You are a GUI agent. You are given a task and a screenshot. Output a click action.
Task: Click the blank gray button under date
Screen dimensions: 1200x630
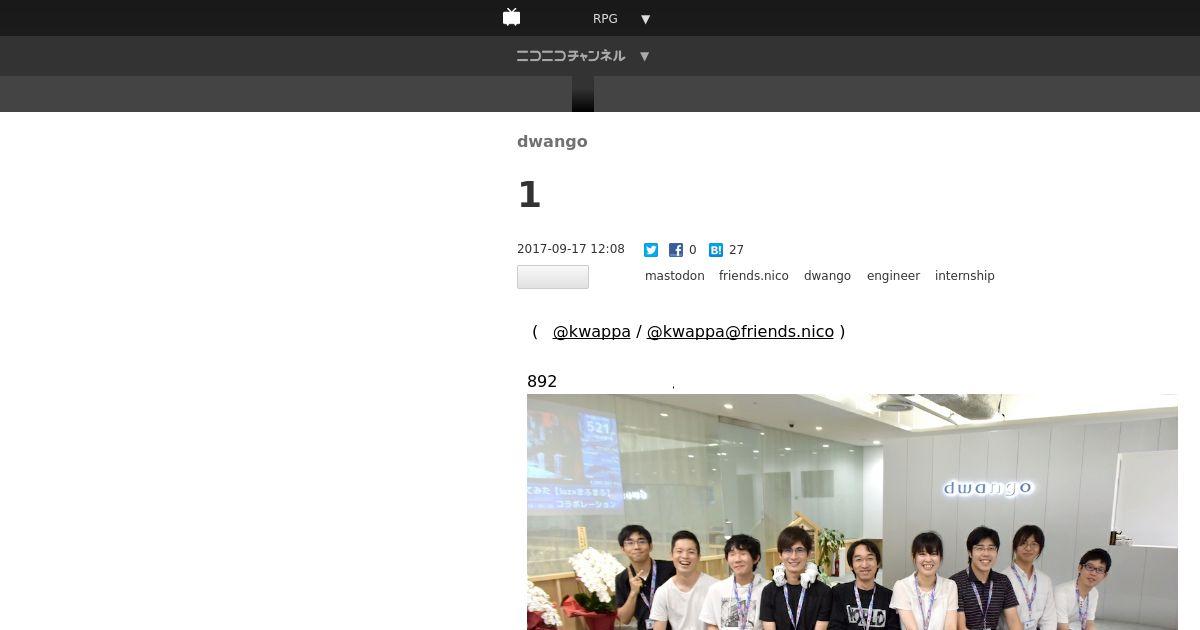pos(553,277)
